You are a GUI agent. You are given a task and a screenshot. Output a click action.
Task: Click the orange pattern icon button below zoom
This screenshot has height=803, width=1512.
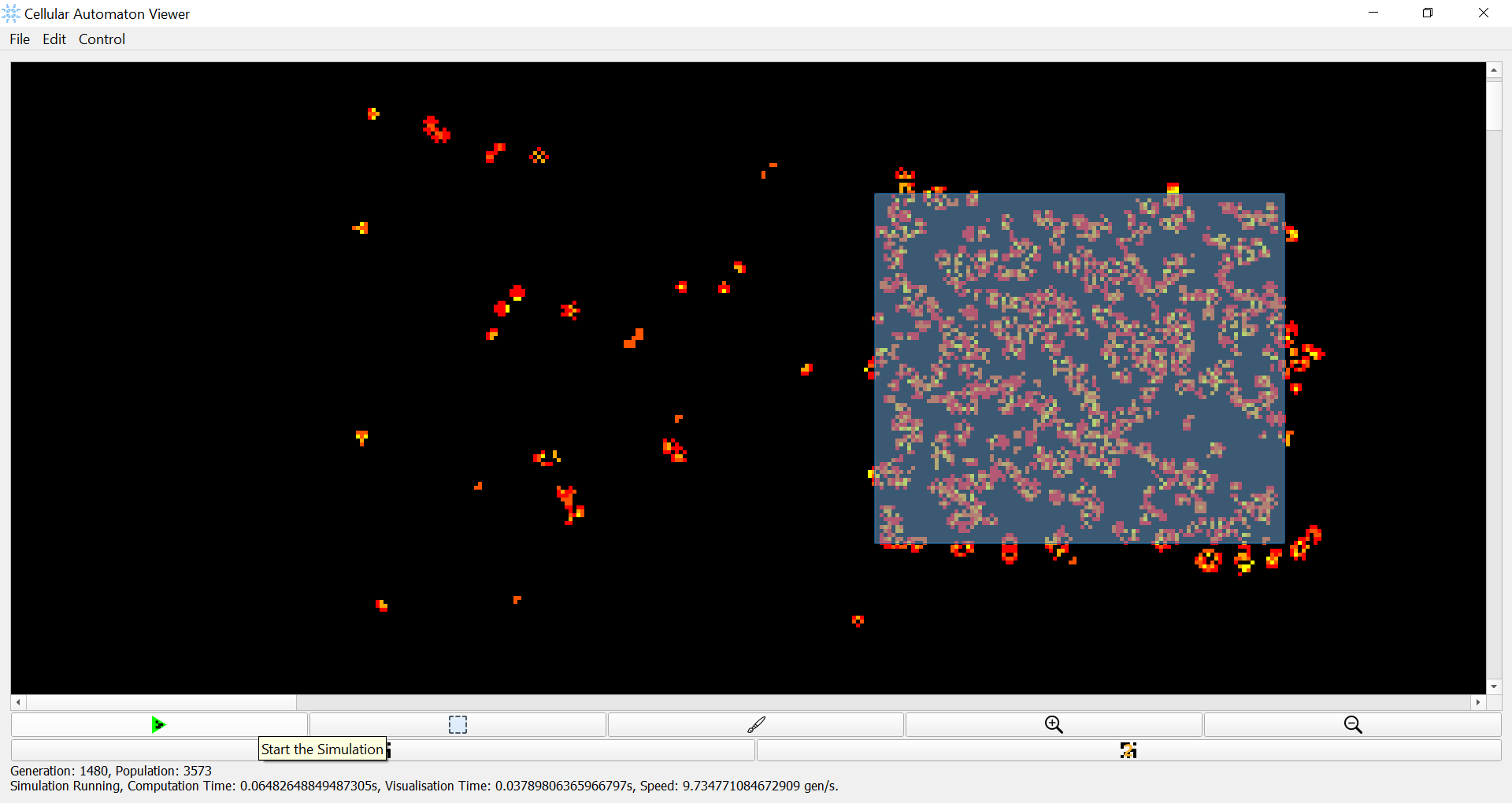point(1128,750)
